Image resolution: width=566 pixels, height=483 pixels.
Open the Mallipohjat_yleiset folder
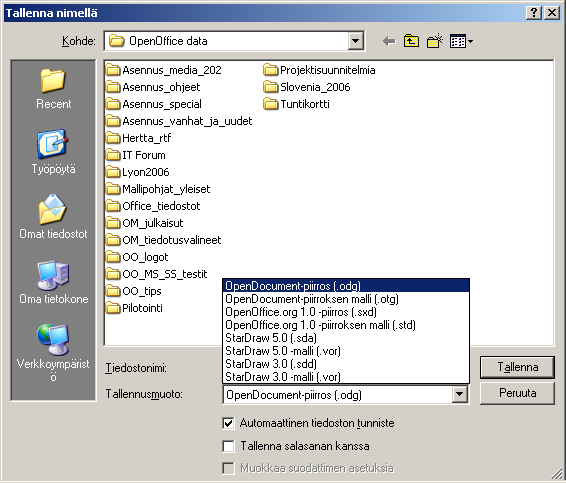tap(158, 189)
